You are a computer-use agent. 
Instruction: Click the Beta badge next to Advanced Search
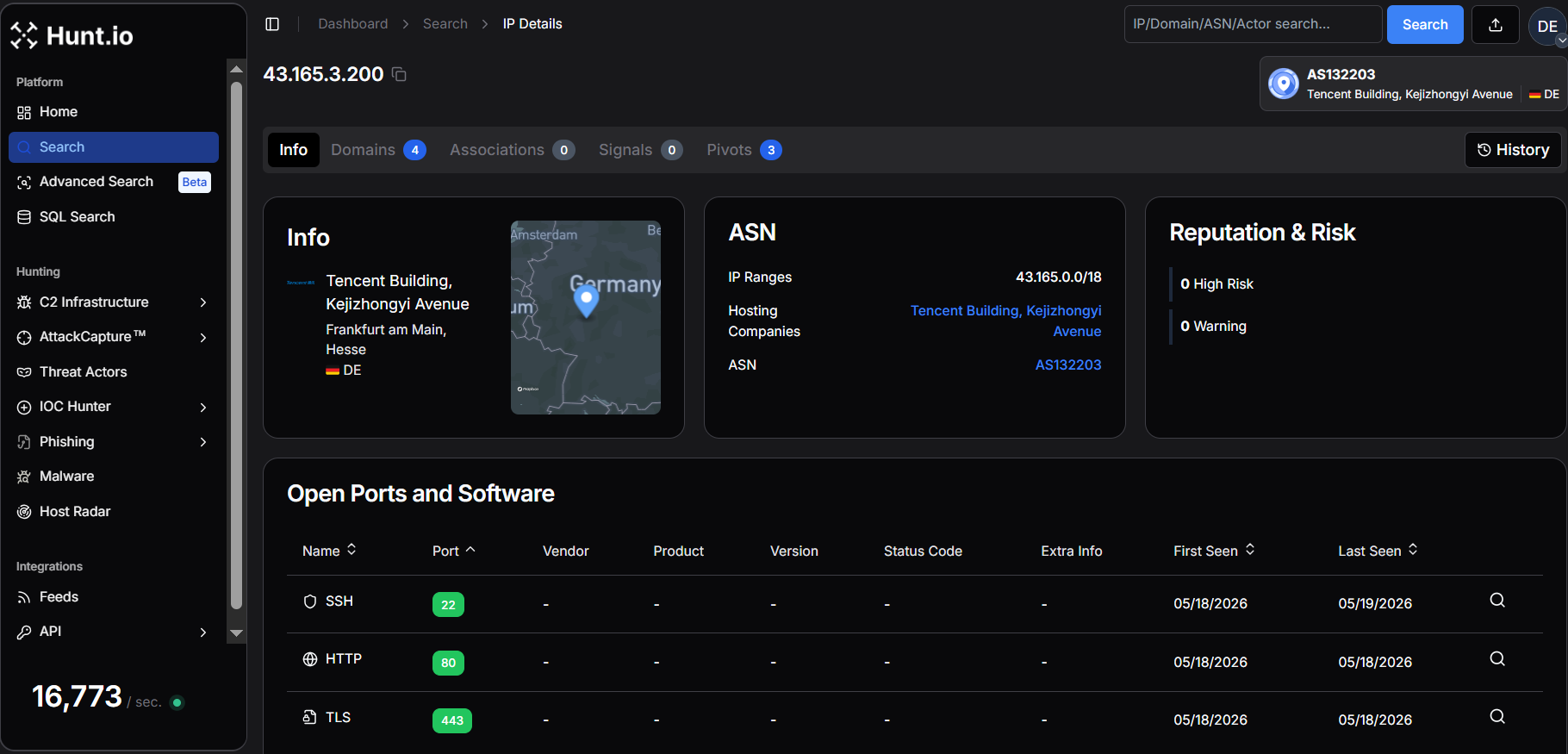[x=195, y=182]
